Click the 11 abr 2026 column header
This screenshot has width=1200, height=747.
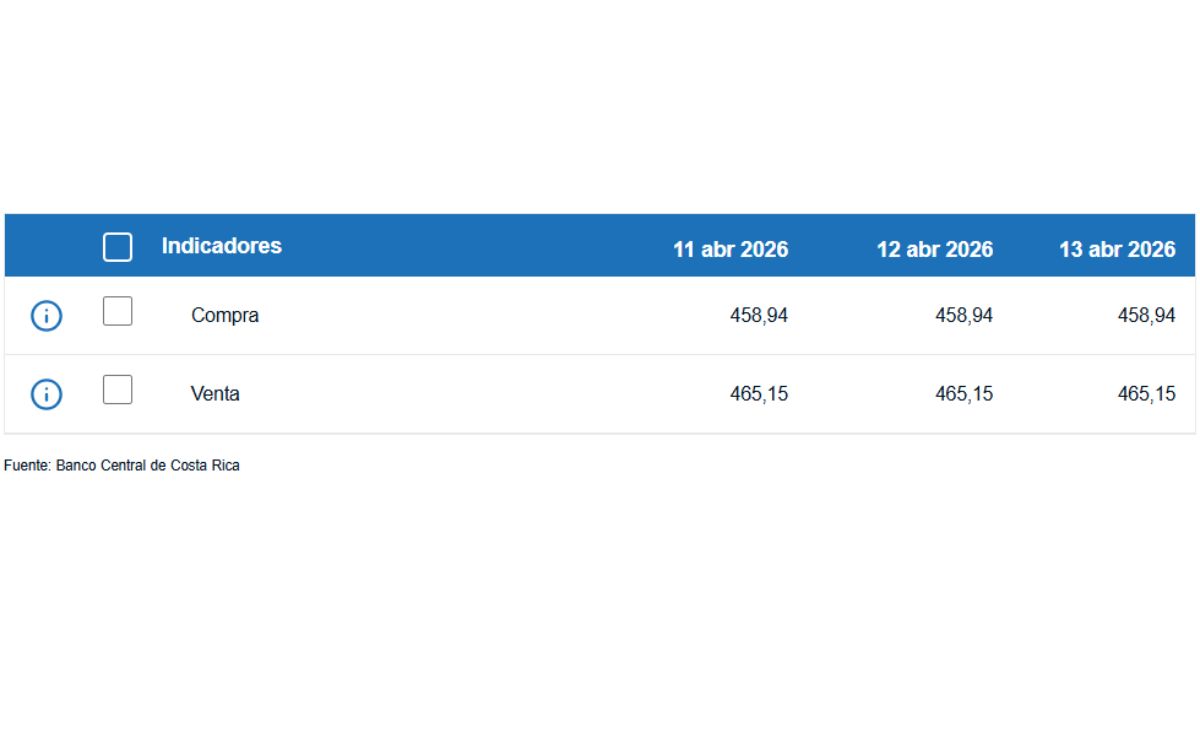click(731, 250)
